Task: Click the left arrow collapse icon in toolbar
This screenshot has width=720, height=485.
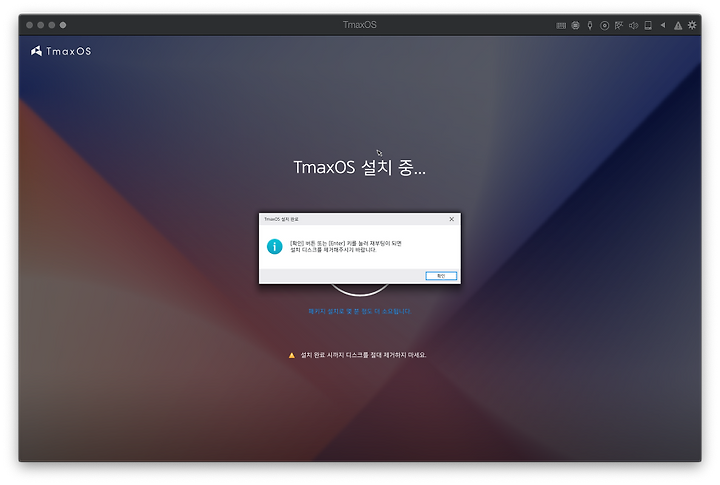Action: (x=663, y=25)
